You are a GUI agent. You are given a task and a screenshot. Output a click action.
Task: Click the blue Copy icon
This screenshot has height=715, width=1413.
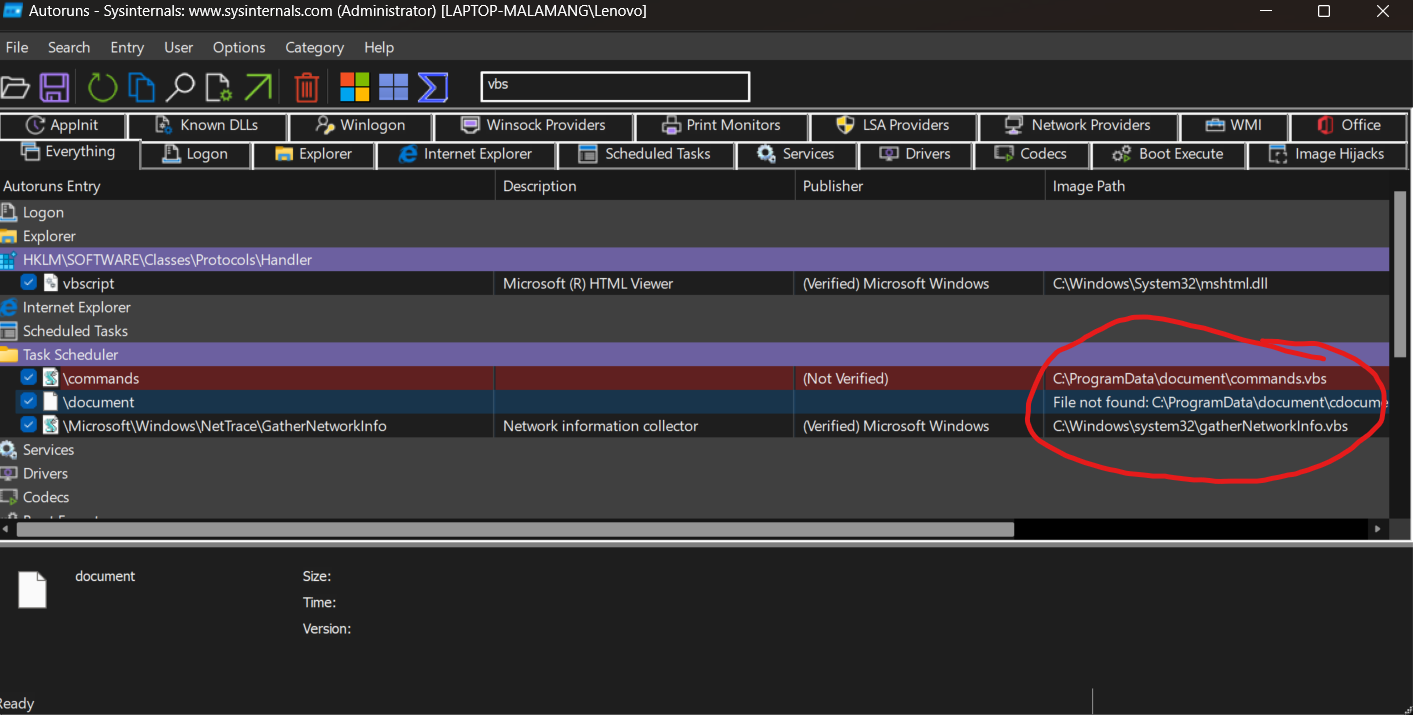(x=141, y=87)
